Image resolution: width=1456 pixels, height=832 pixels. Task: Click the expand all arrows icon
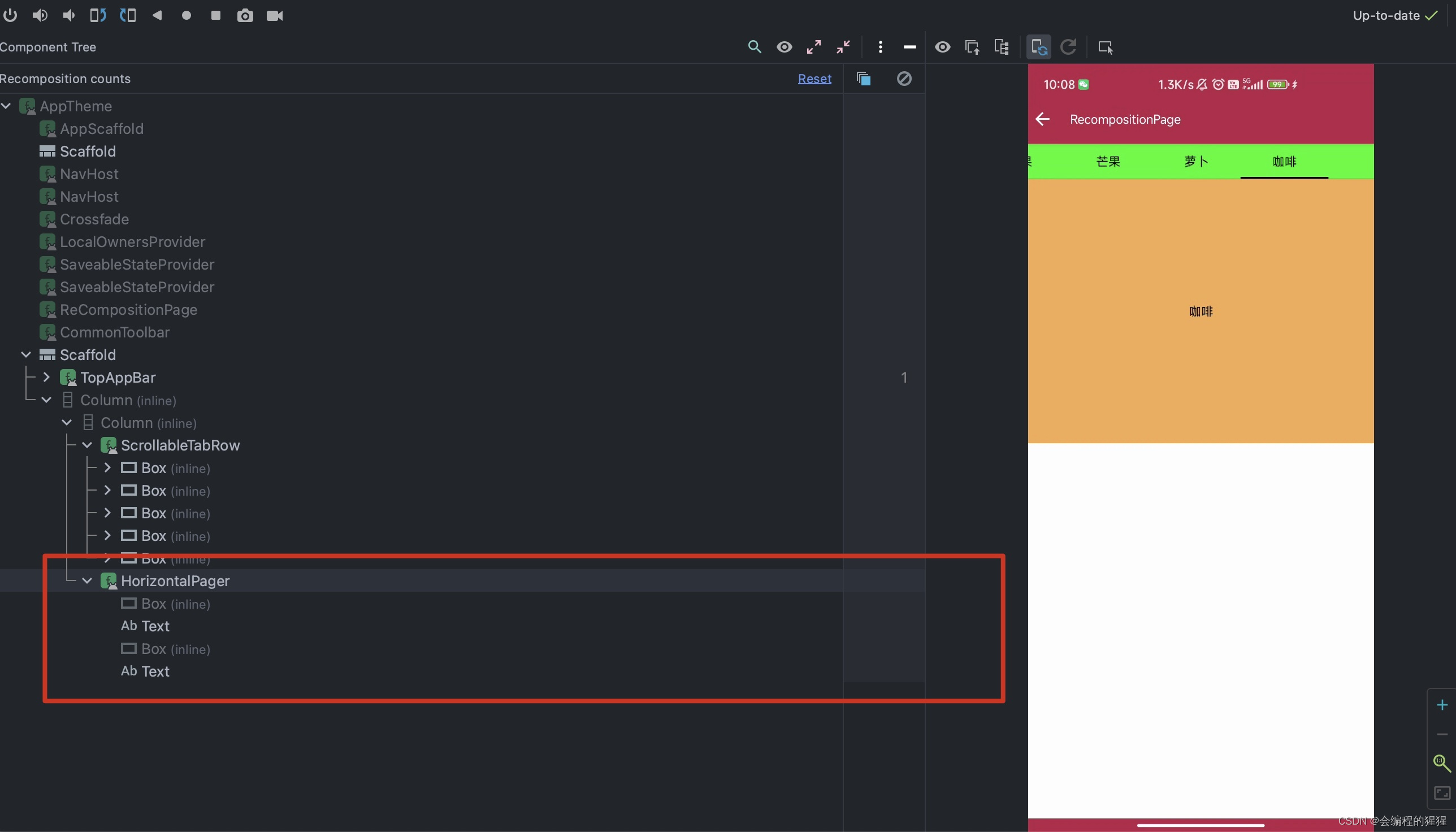[814, 47]
